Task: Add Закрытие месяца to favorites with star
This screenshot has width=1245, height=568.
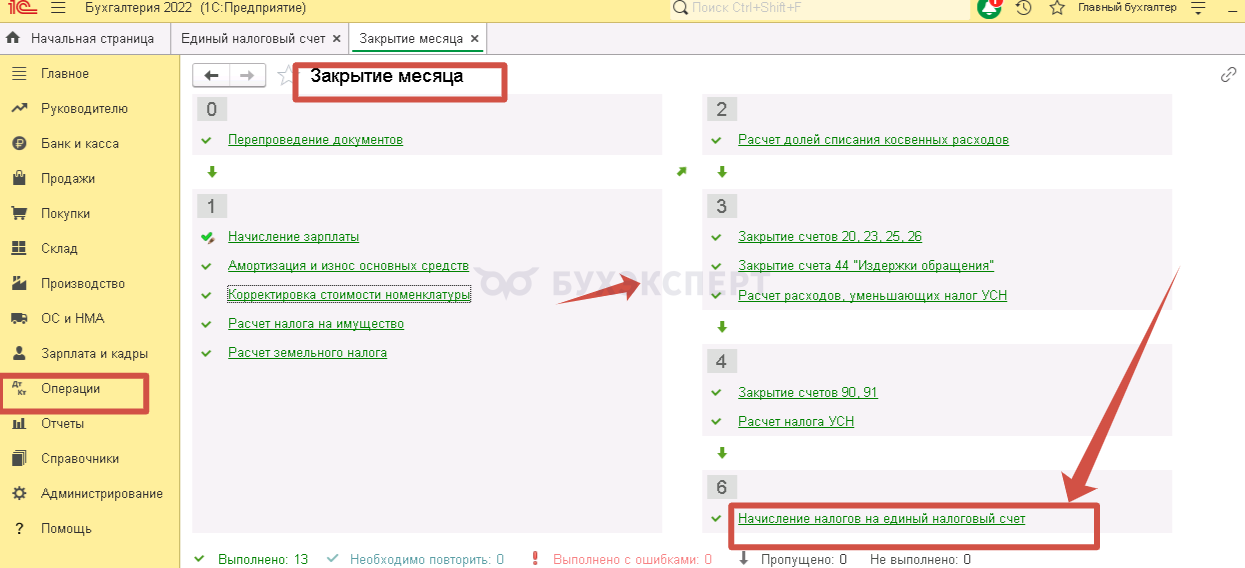Action: pos(285,75)
